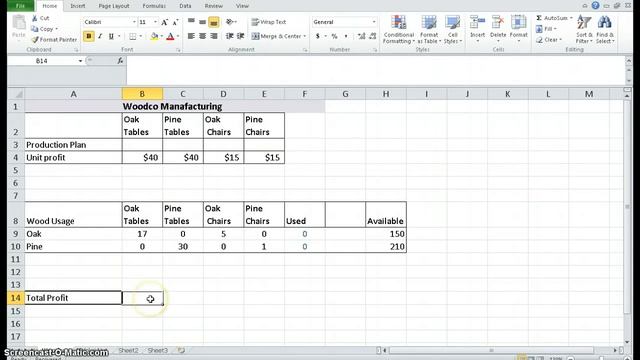Viewport: 640px width, 360px height.
Task: Increase font size with Grow Font icon
Action: 164,22
